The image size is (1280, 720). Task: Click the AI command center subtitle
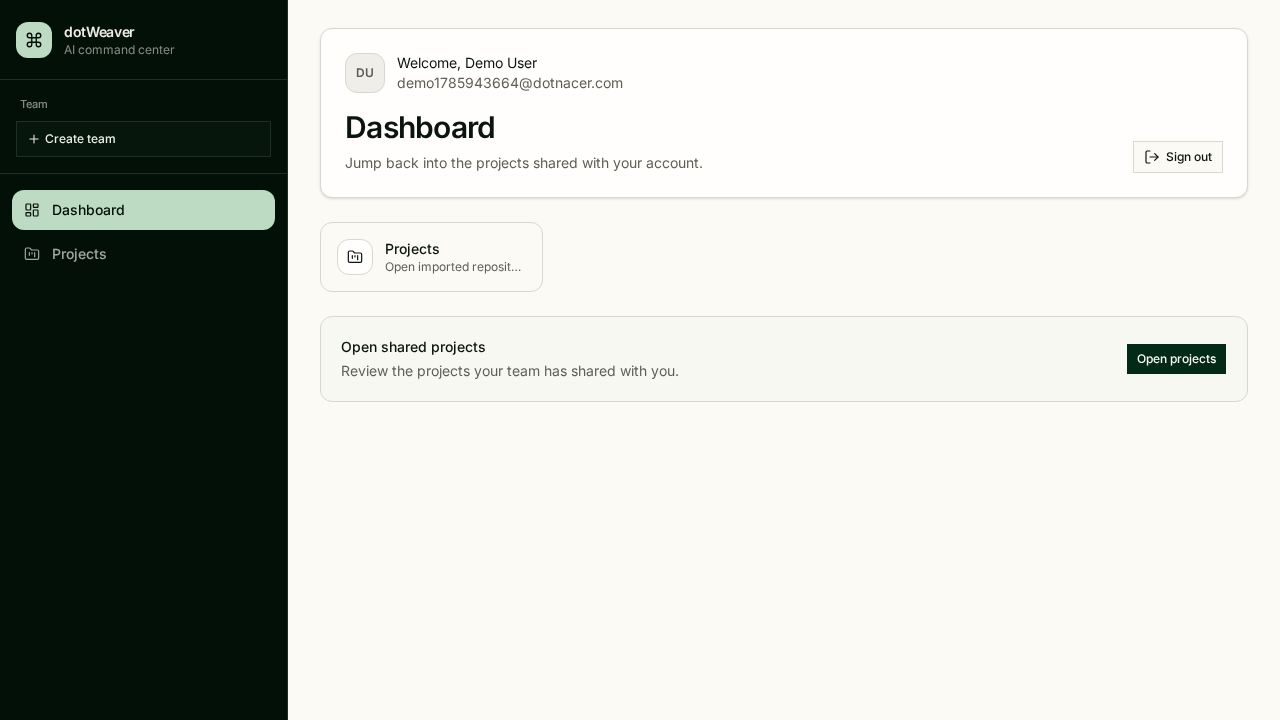(119, 50)
